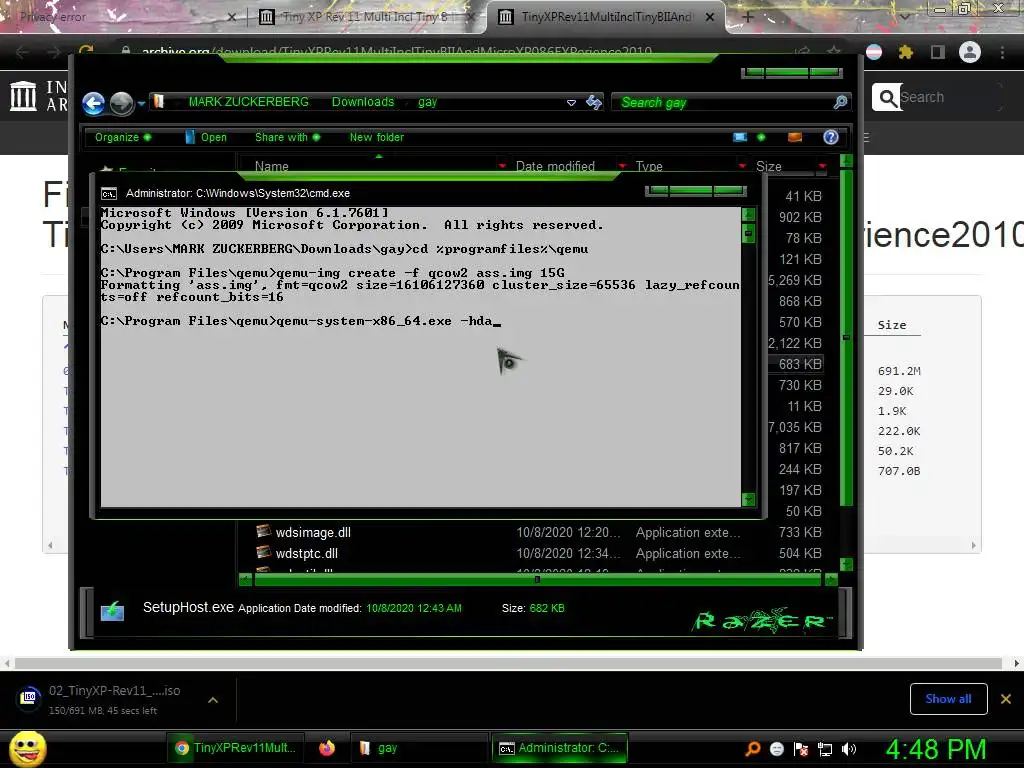Click the orange search tray icon
This screenshot has height=768, width=1024.
(x=753, y=749)
